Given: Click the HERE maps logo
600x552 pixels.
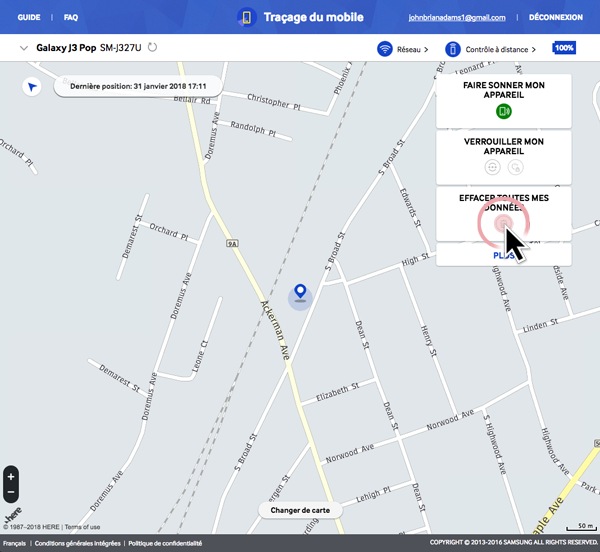Looking at the screenshot, I should [13, 515].
